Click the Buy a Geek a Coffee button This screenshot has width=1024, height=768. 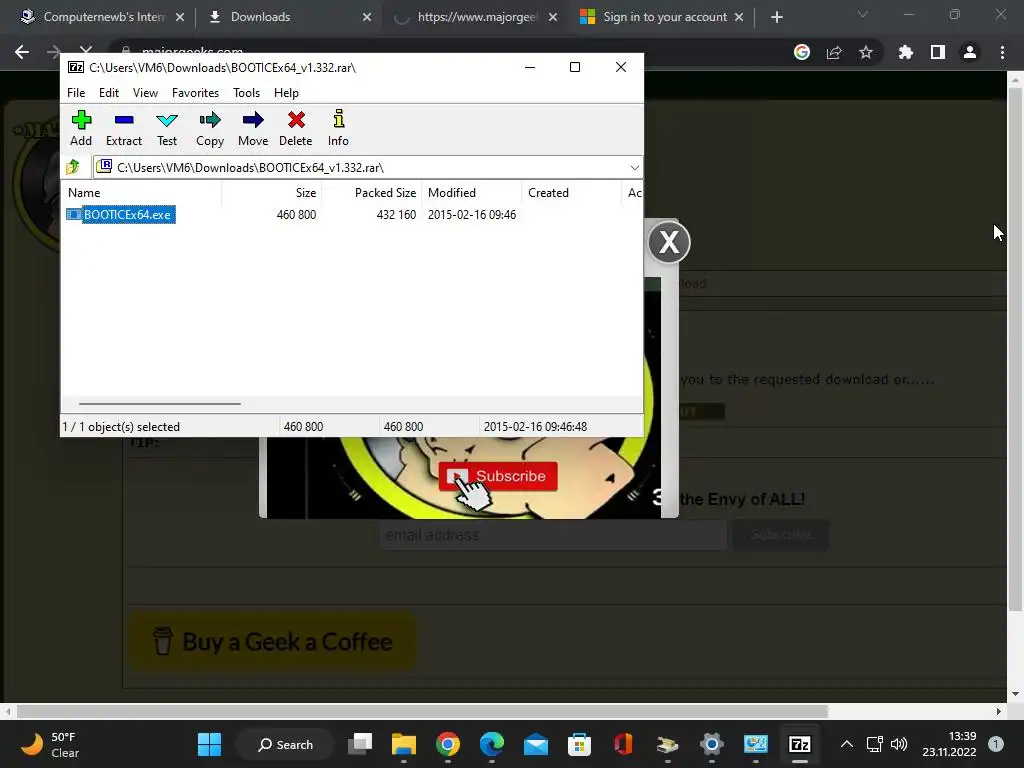coord(272,641)
